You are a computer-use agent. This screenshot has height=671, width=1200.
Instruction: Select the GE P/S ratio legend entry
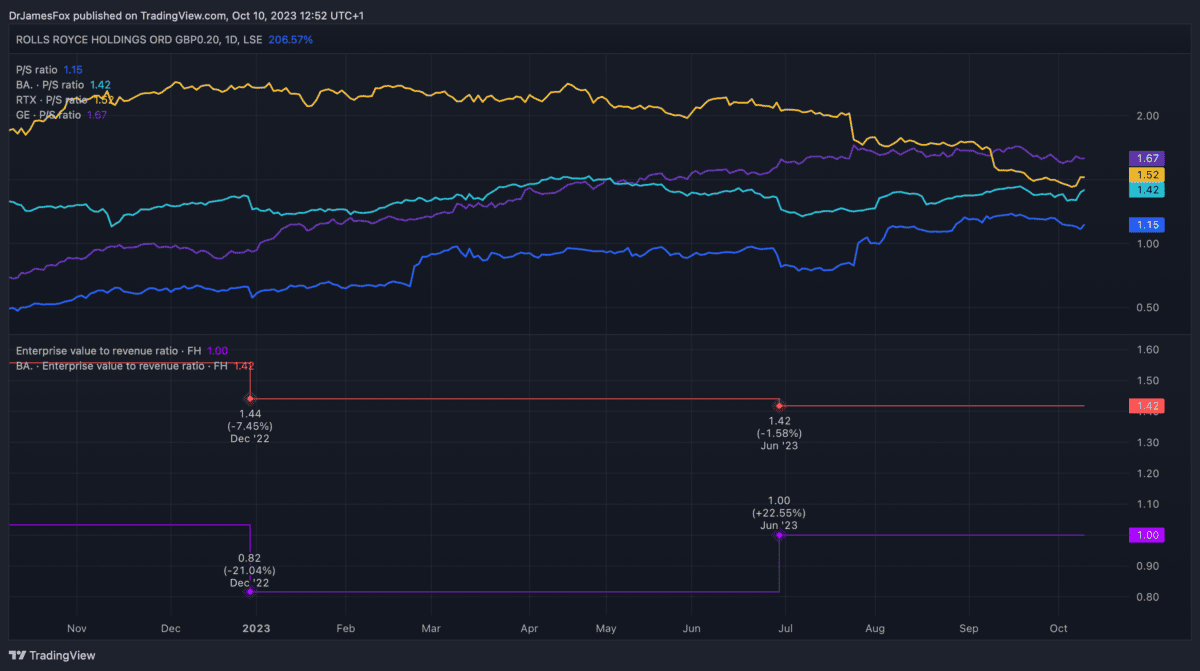(x=50, y=115)
